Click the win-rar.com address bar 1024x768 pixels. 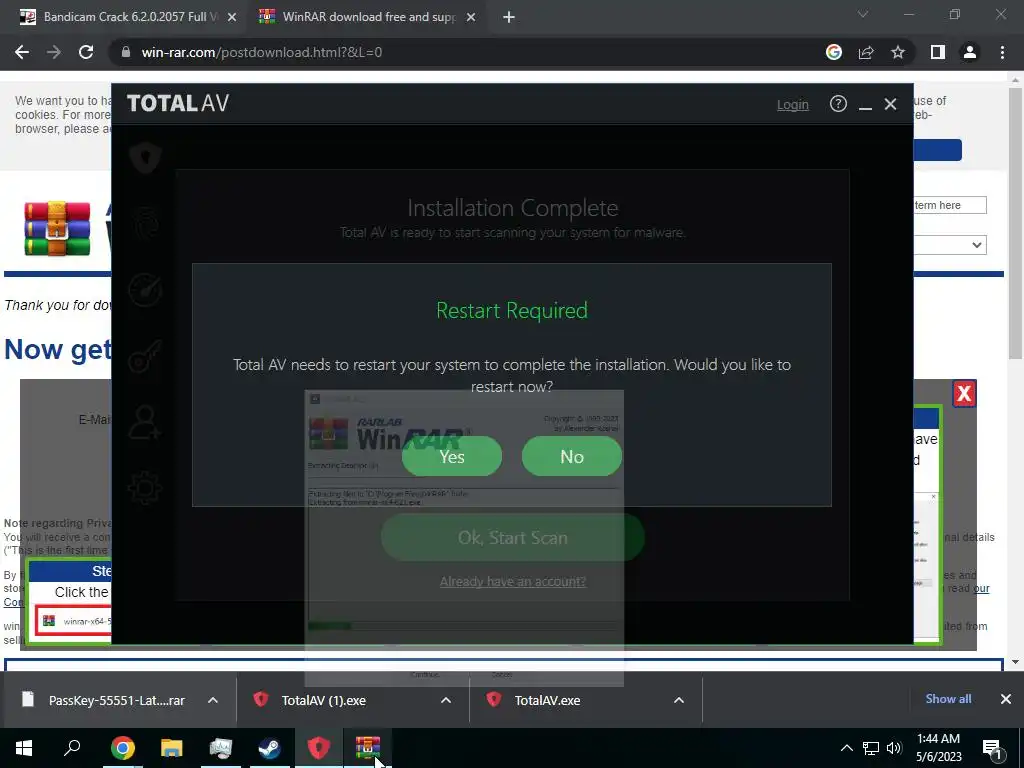[457, 52]
